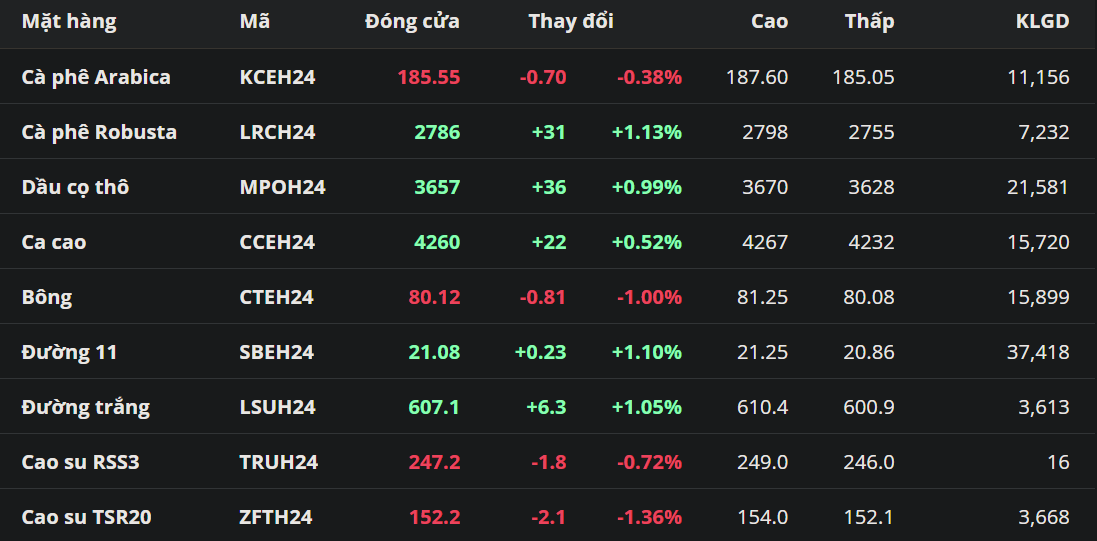This screenshot has height=541, width=1097.
Task: Click the SBEH24 contract code
Action: click(x=276, y=352)
